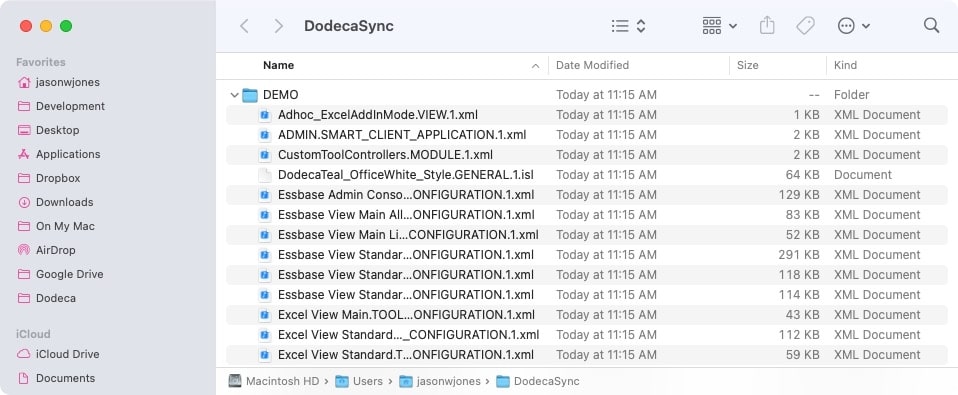The width and height of the screenshot is (958, 395).
Task: Open Desktop in the sidebar
Action: pyautogui.click(x=57, y=130)
